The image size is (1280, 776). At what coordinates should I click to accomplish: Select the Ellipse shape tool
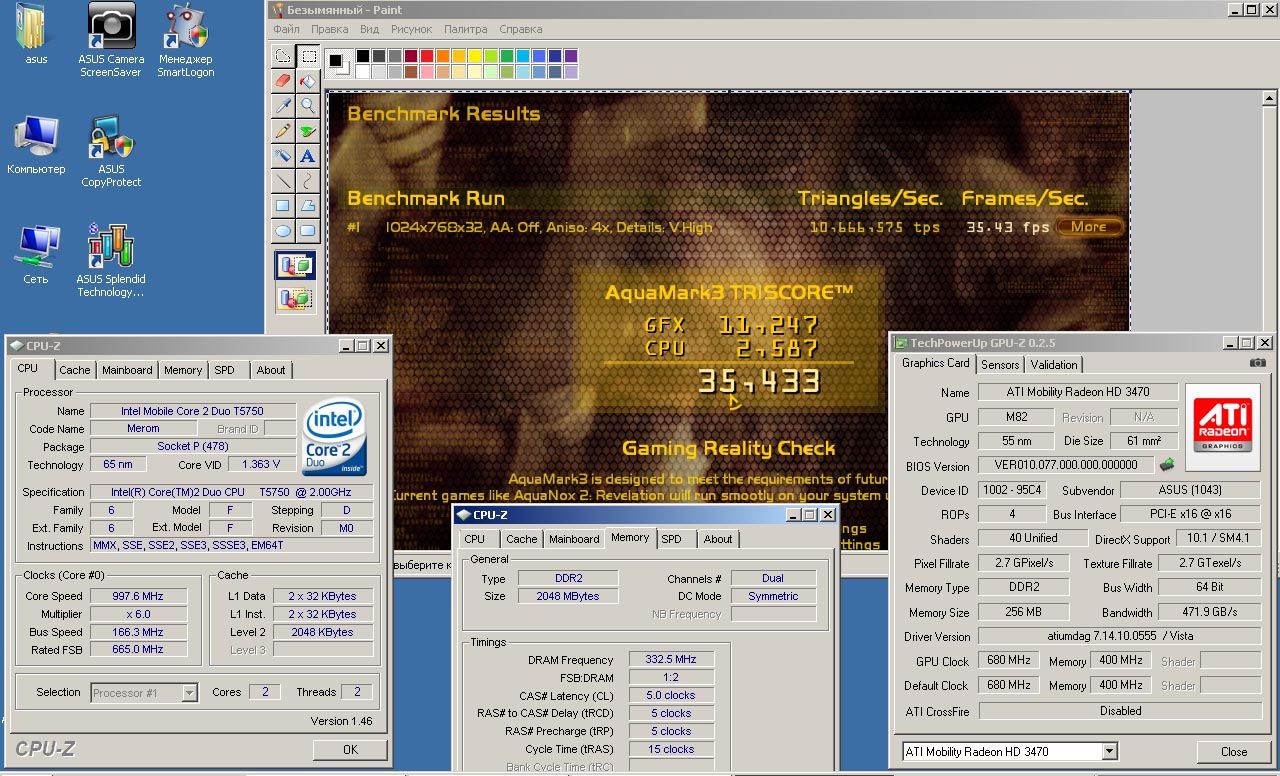tap(283, 231)
